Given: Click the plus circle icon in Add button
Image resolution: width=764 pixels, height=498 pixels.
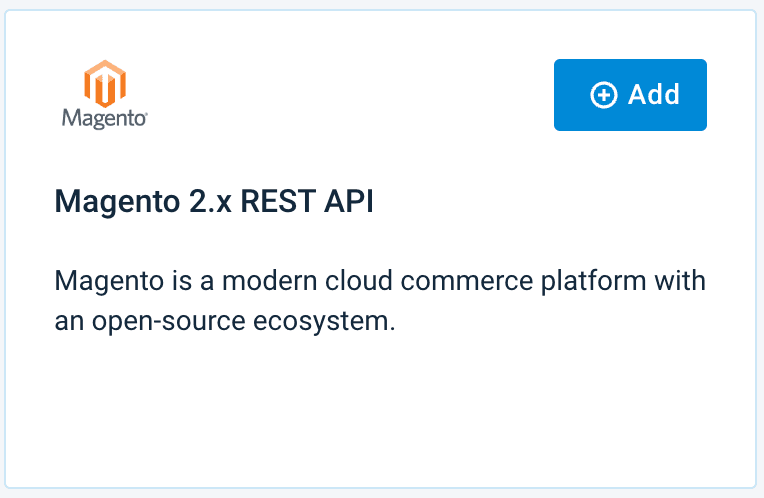Looking at the screenshot, I should (x=604, y=95).
